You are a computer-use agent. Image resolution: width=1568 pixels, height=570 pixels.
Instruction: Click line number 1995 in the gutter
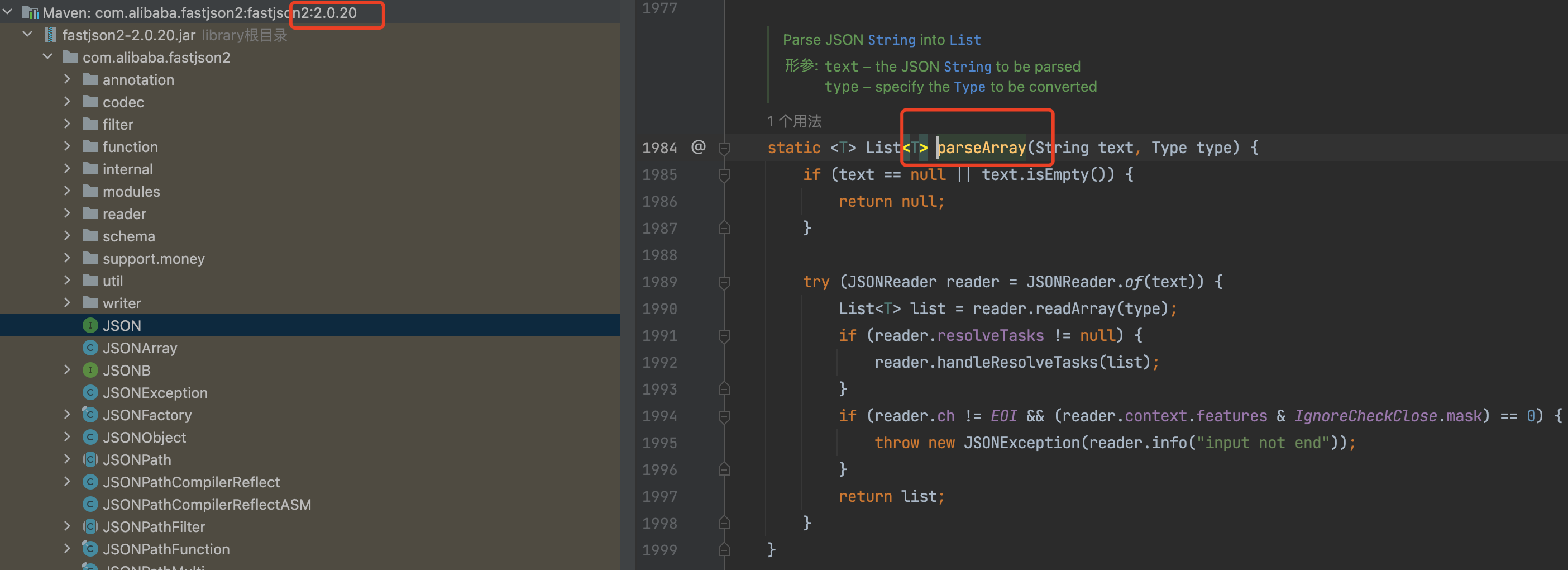pyautogui.click(x=659, y=443)
